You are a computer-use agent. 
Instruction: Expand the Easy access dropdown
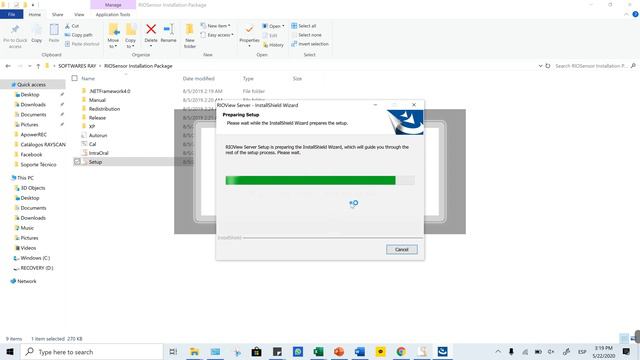(217, 35)
